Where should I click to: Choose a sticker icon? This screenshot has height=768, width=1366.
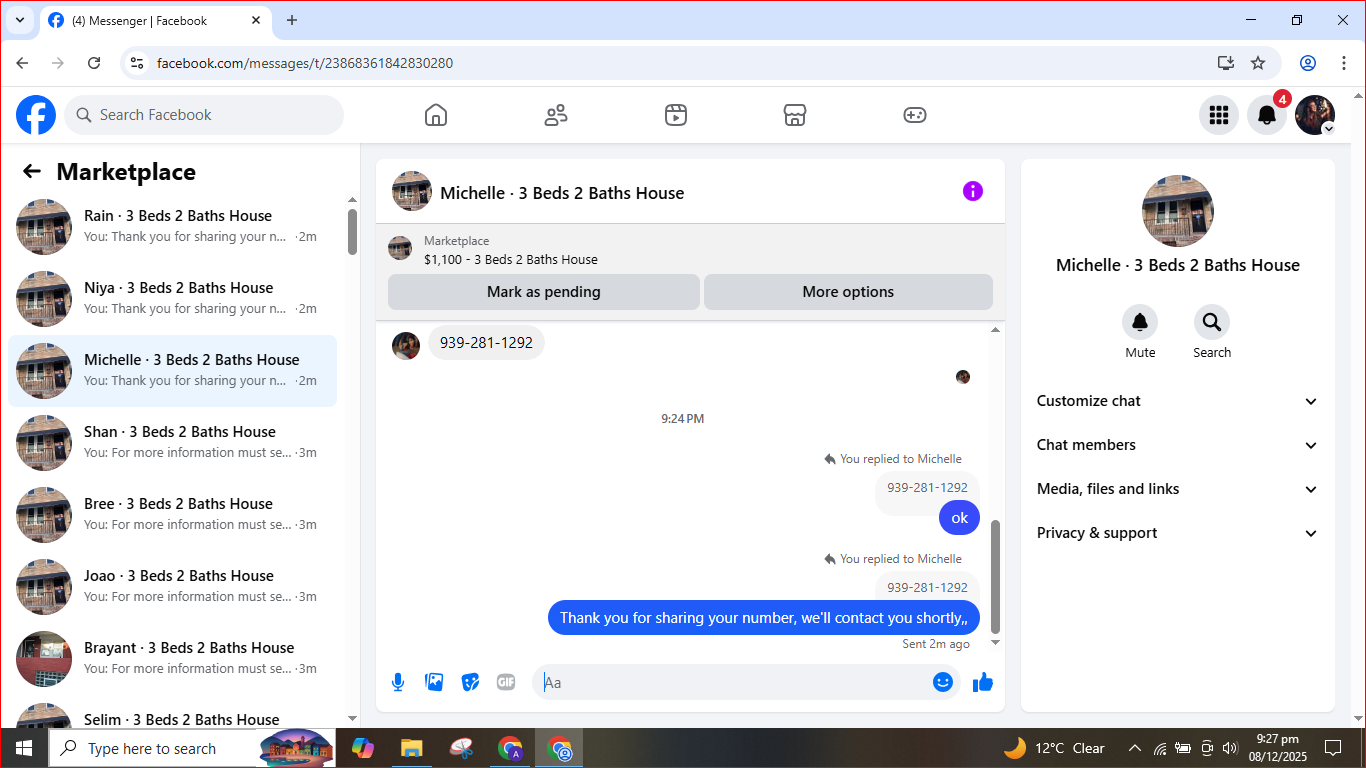click(x=470, y=682)
